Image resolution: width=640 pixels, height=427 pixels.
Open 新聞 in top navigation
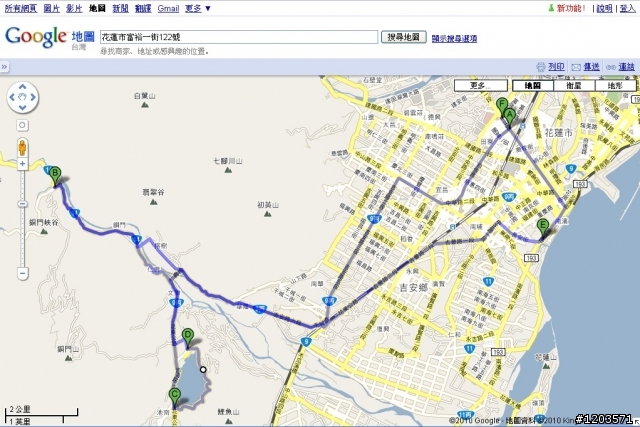(x=120, y=8)
